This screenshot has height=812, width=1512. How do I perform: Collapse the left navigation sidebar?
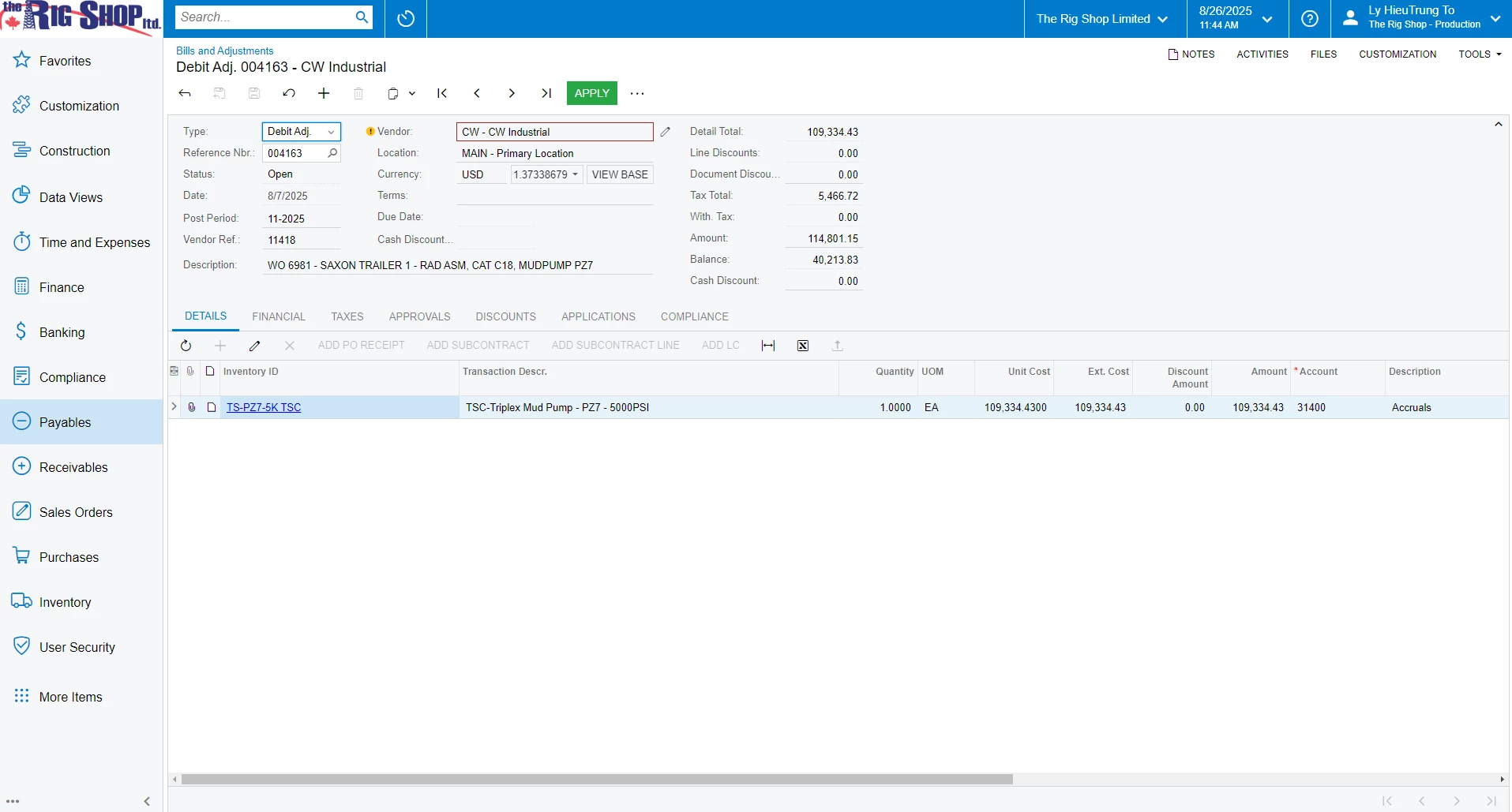(147, 801)
